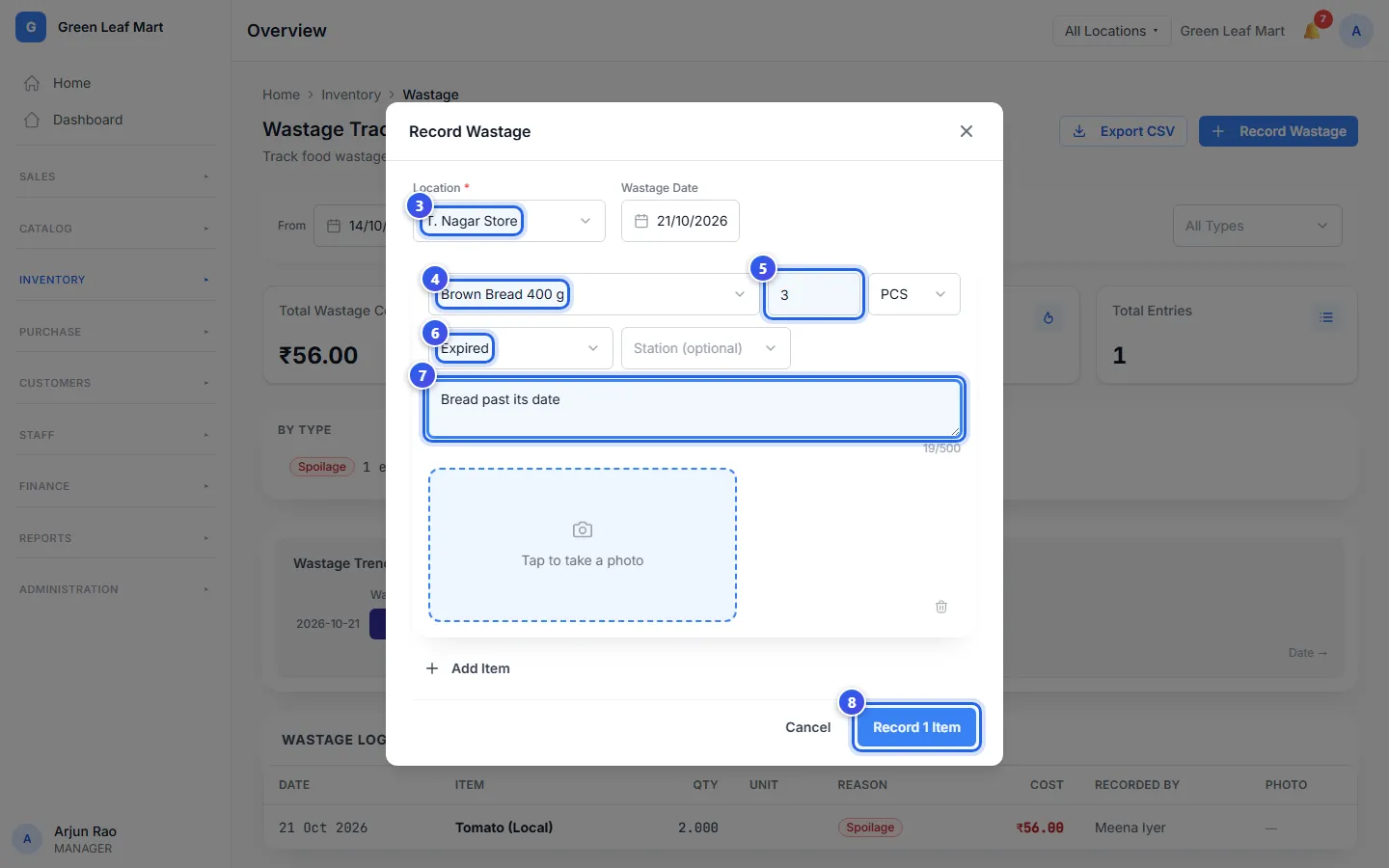
Task: Click the Total Entries list icon
Action: click(1326, 317)
